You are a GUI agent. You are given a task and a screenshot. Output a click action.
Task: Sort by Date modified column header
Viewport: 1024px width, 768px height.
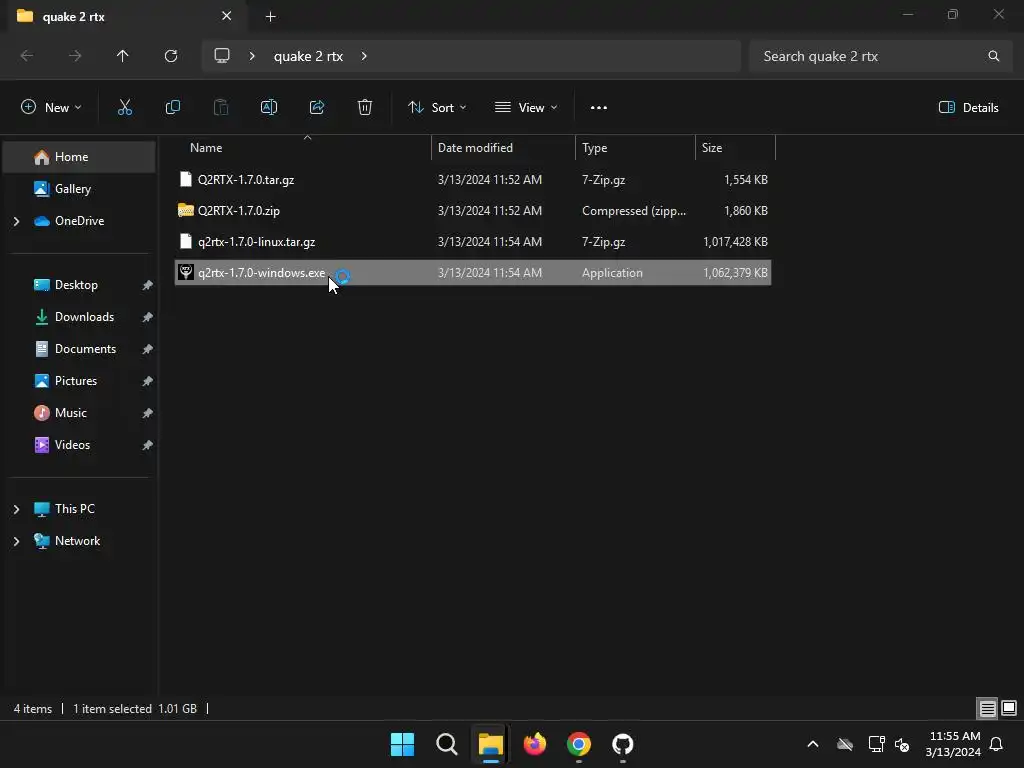point(503,148)
